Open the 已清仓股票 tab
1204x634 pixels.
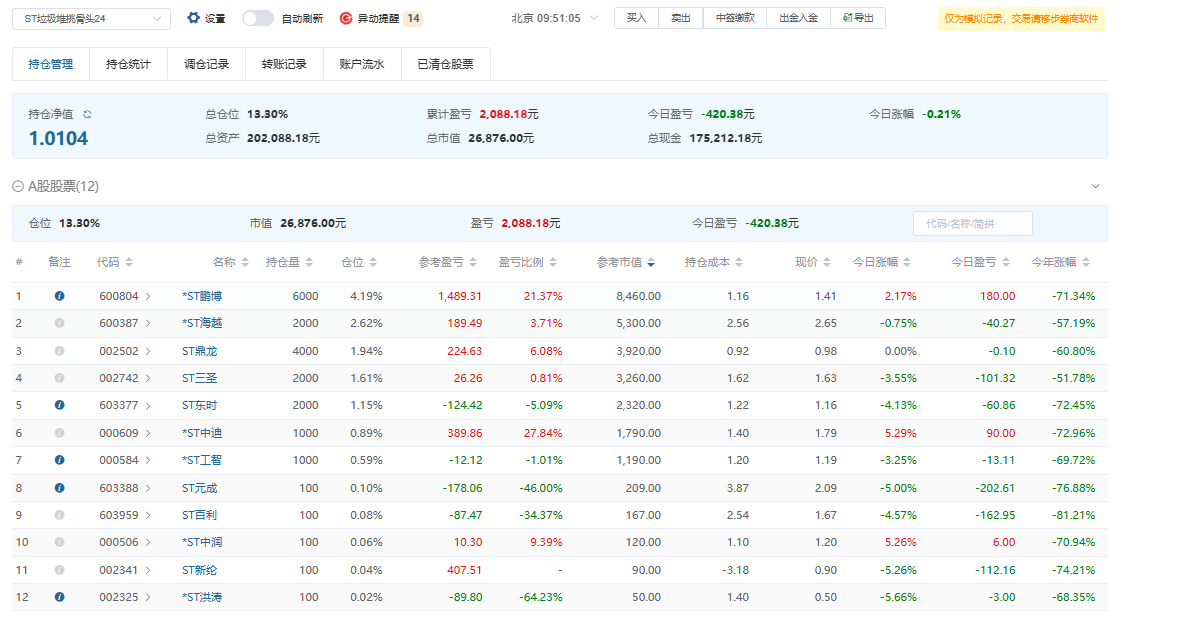point(445,64)
